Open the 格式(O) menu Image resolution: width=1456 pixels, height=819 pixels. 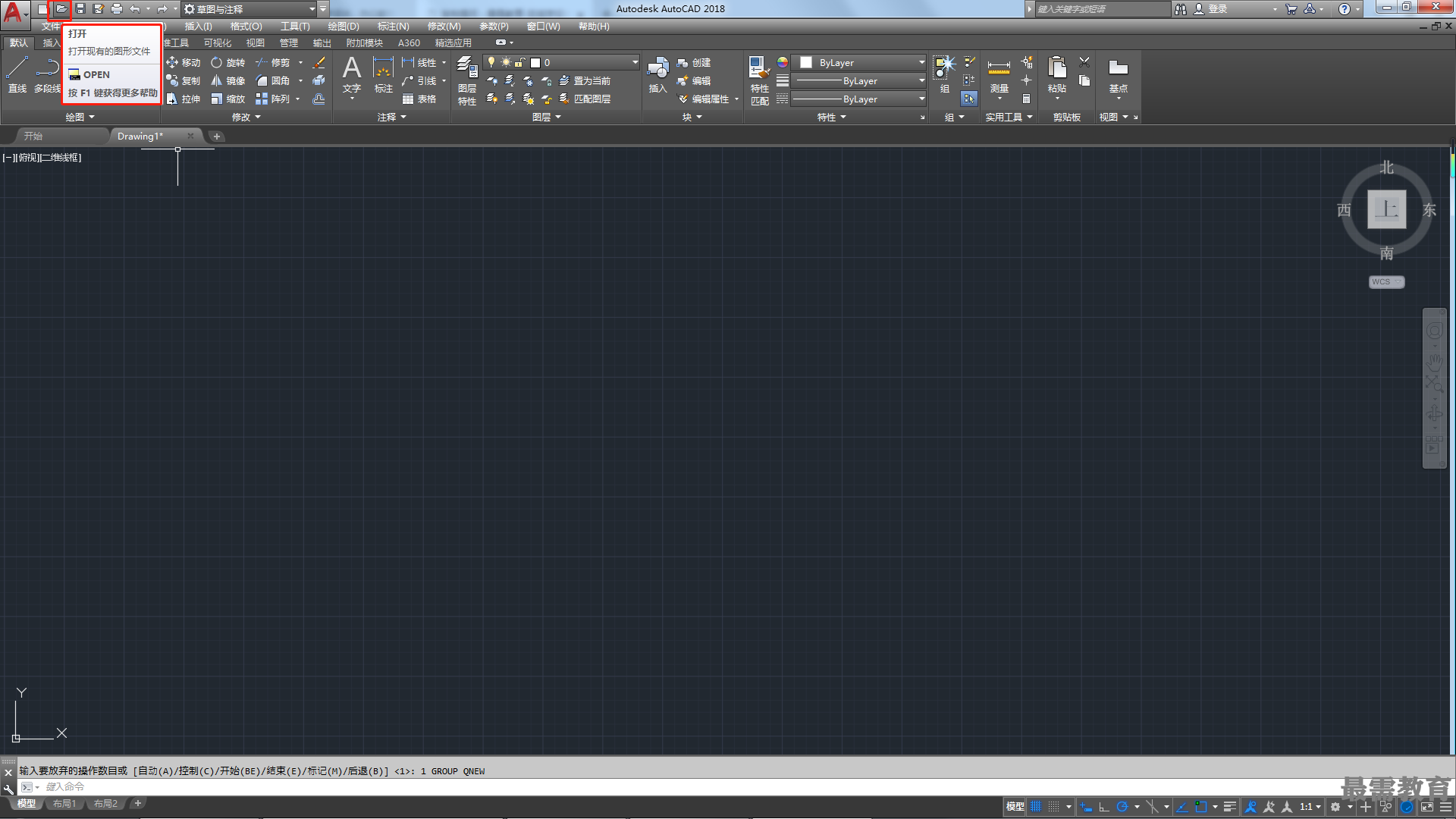(x=246, y=27)
